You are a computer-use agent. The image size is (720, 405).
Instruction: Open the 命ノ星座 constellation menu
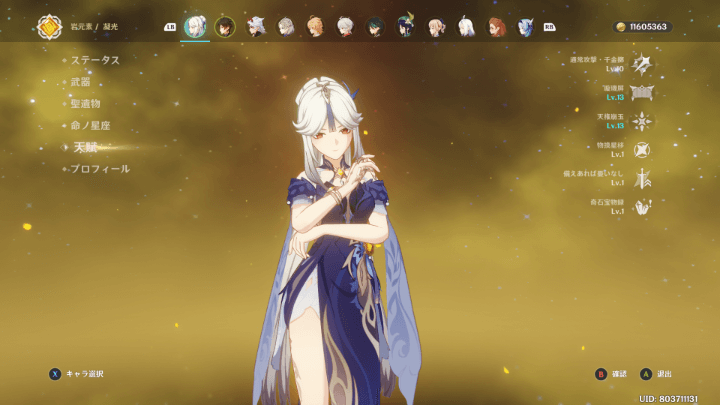[90, 125]
